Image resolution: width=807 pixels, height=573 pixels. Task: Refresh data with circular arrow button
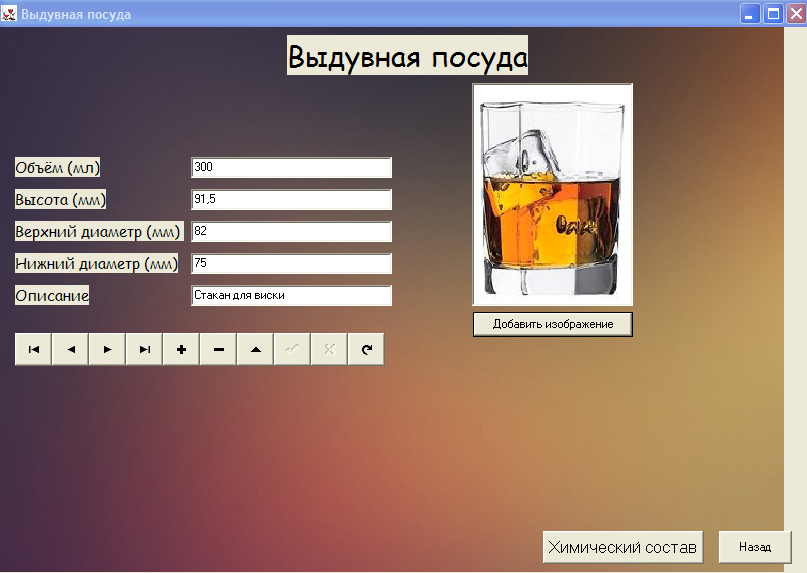click(x=366, y=350)
